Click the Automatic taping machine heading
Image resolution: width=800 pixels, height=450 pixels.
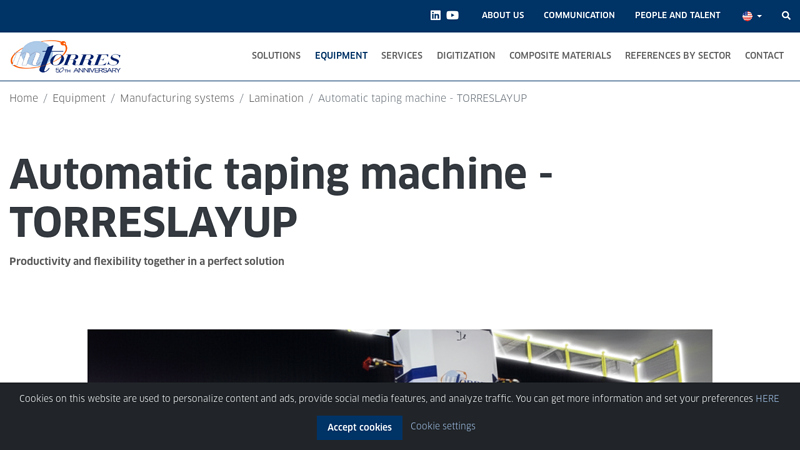tap(281, 198)
